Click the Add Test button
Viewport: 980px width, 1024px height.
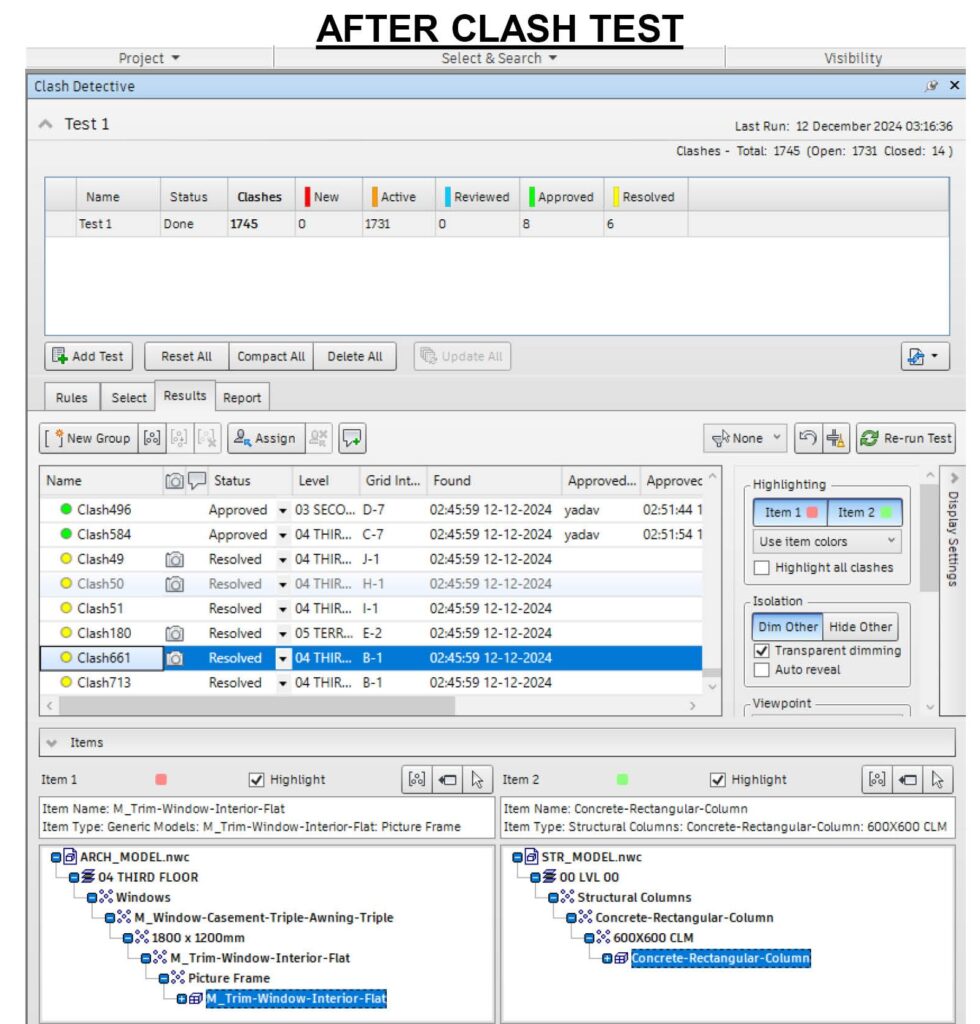(88, 356)
